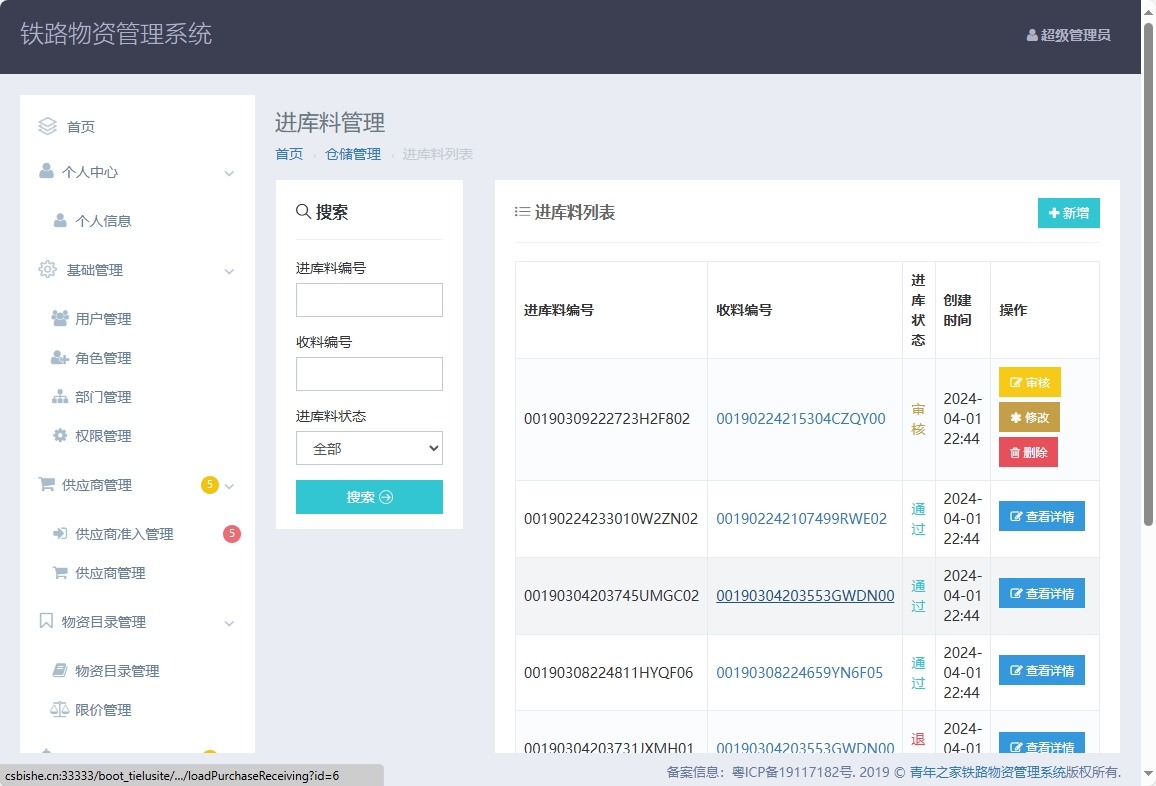
Task: Open 用户管理 via its users icon
Action: (60, 318)
